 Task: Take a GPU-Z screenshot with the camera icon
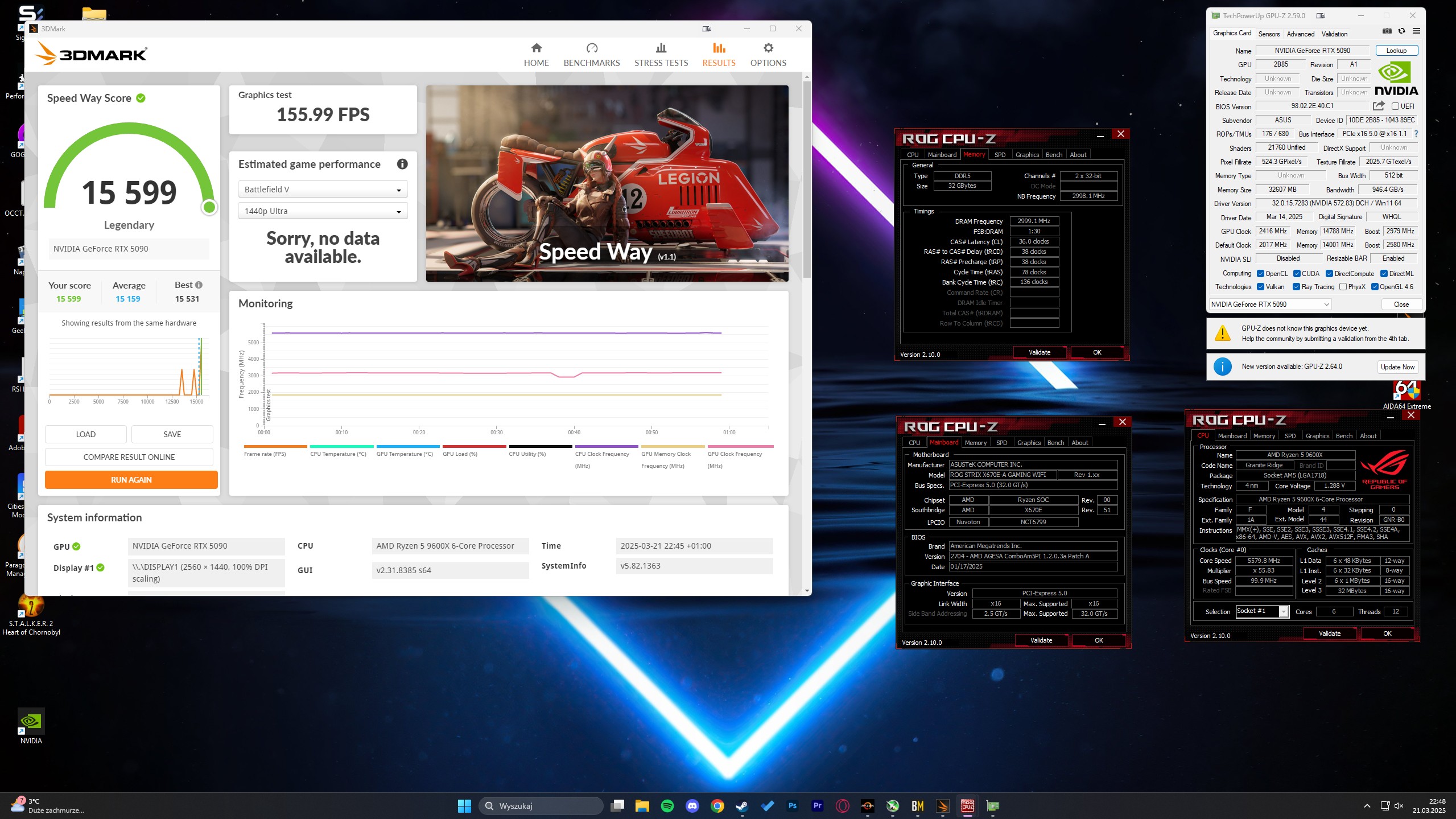click(1387, 31)
